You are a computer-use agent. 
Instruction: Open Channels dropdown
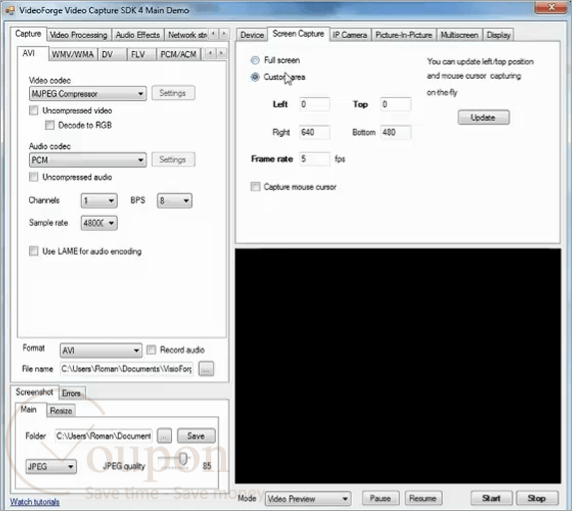tap(99, 201)
